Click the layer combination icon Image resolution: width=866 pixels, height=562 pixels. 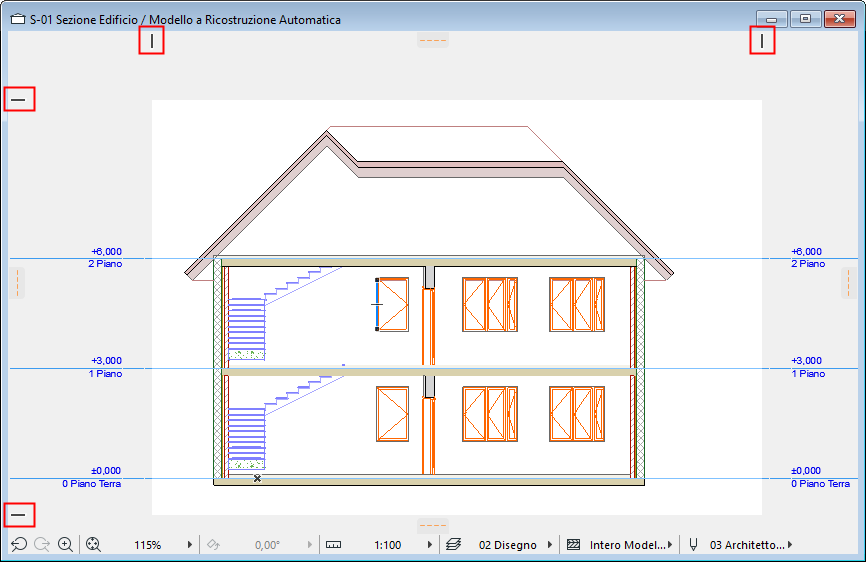(x=453, y=544)
